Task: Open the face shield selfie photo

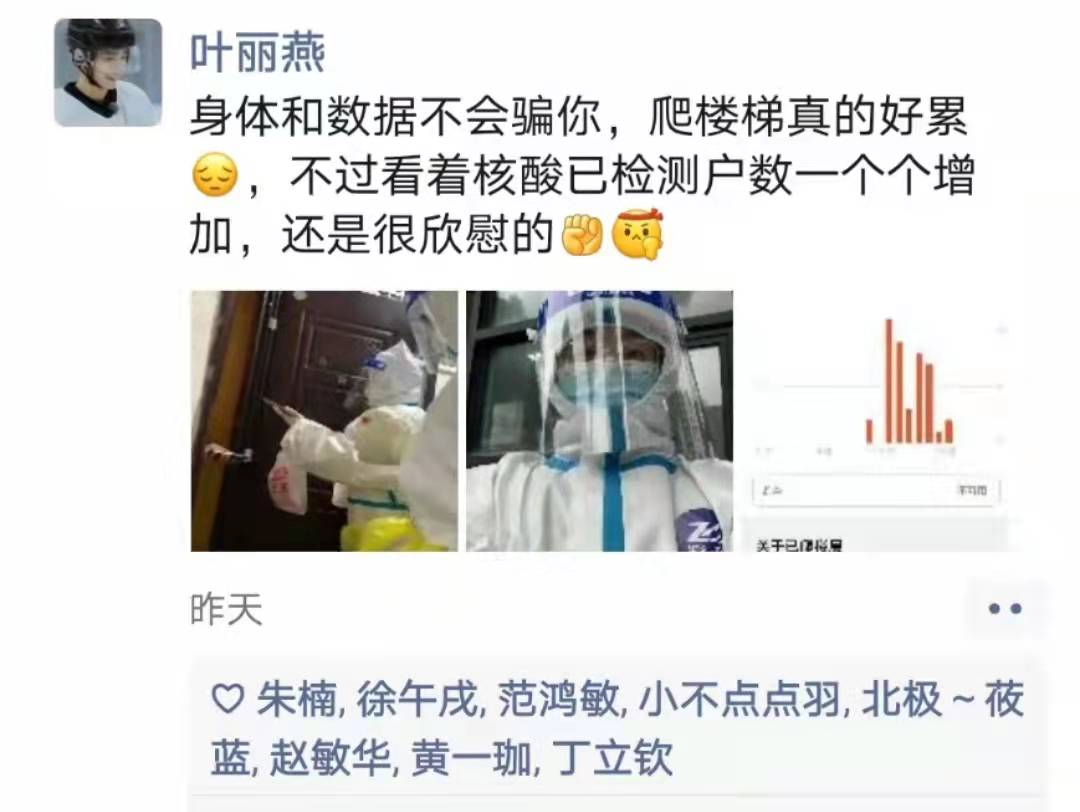Action: (599, 421)
